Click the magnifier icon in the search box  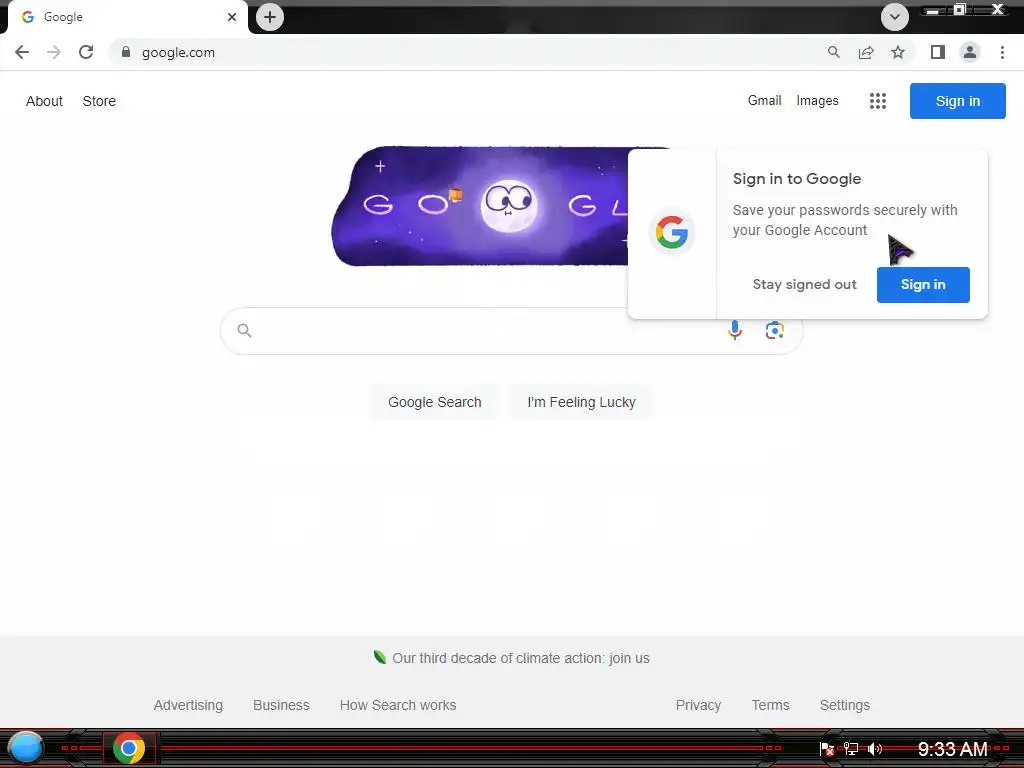tap(244, 330)
